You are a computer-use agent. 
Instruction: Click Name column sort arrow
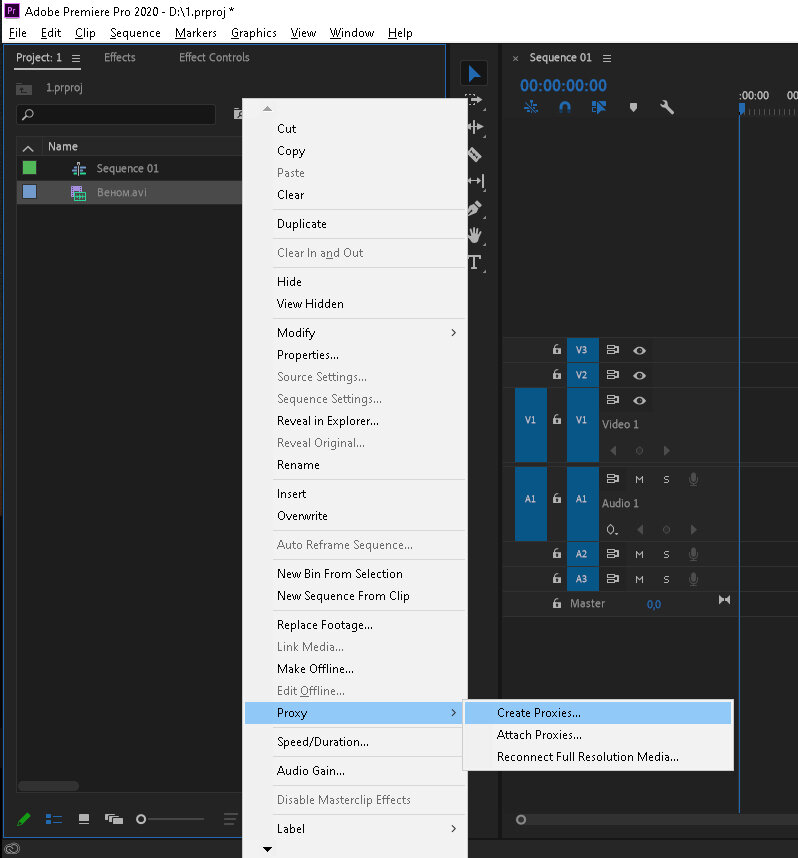pyautogui.click(x=28, y=148)
